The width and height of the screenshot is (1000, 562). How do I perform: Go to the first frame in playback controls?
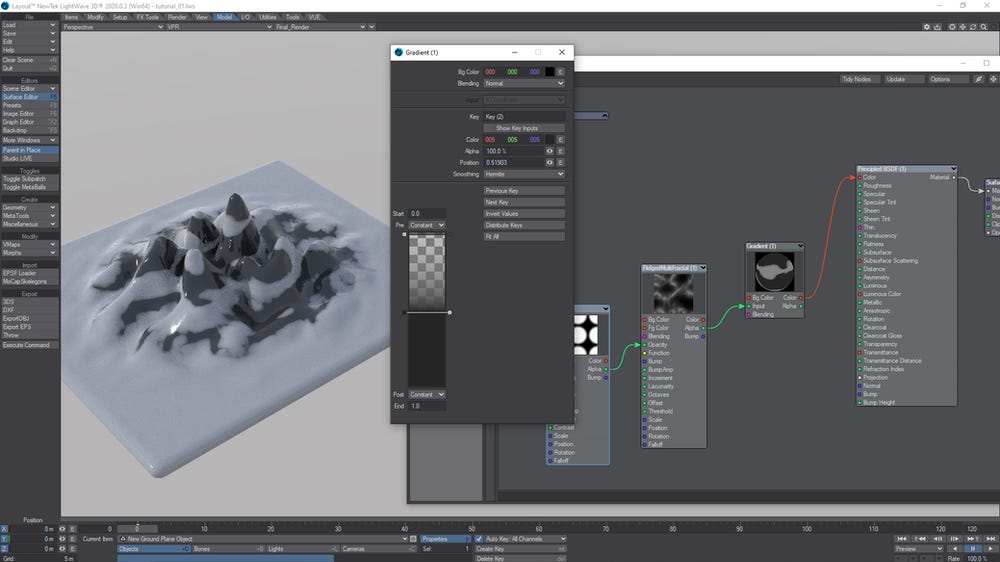[x=901, y=539]
